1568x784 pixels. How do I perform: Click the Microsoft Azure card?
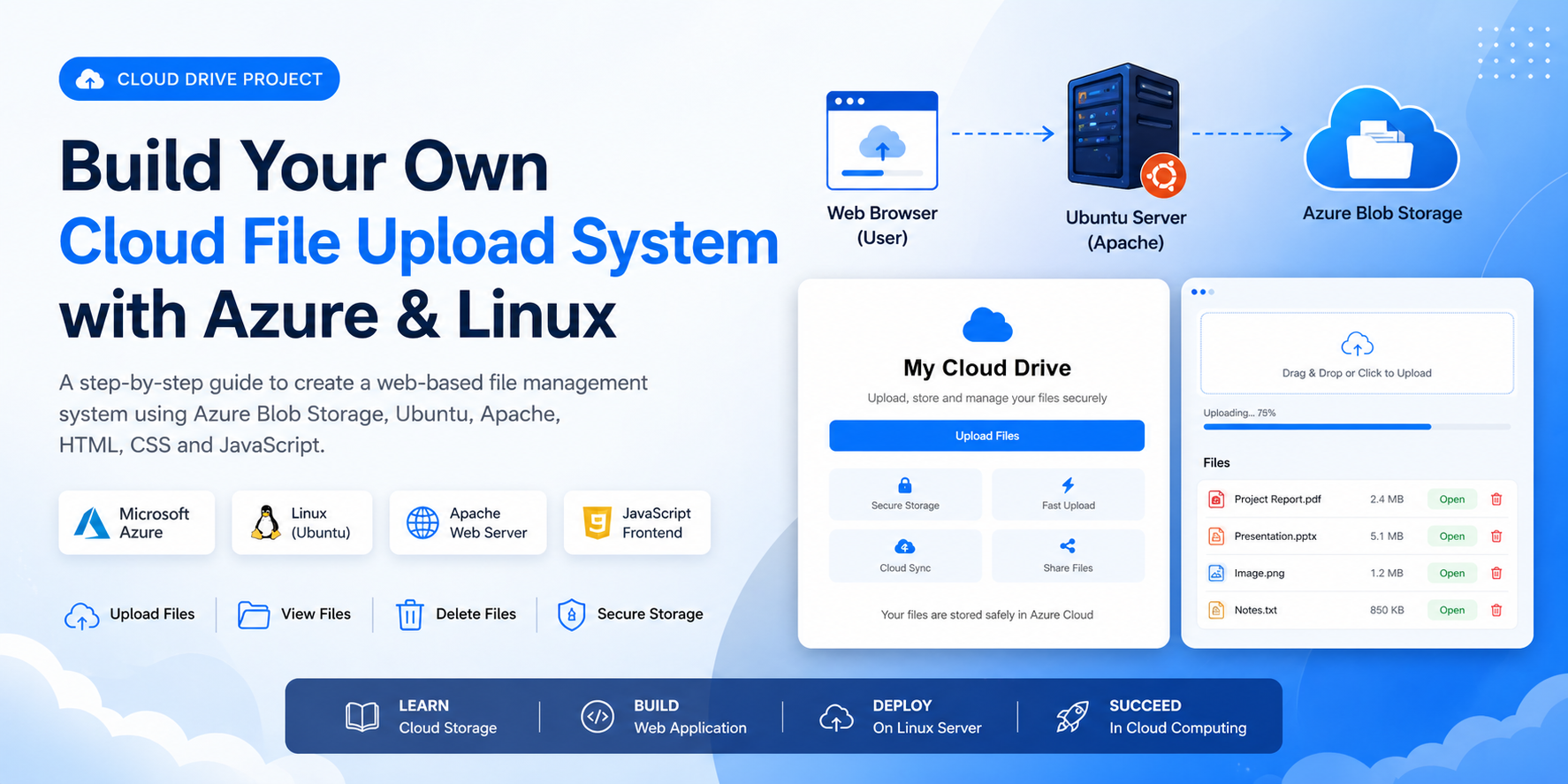coord(137,522)
